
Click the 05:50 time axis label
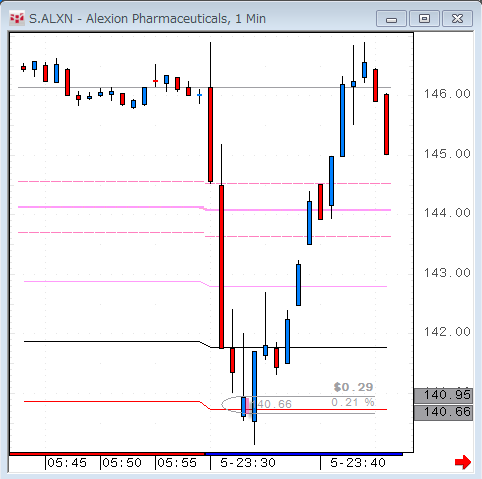click(122, 463)
